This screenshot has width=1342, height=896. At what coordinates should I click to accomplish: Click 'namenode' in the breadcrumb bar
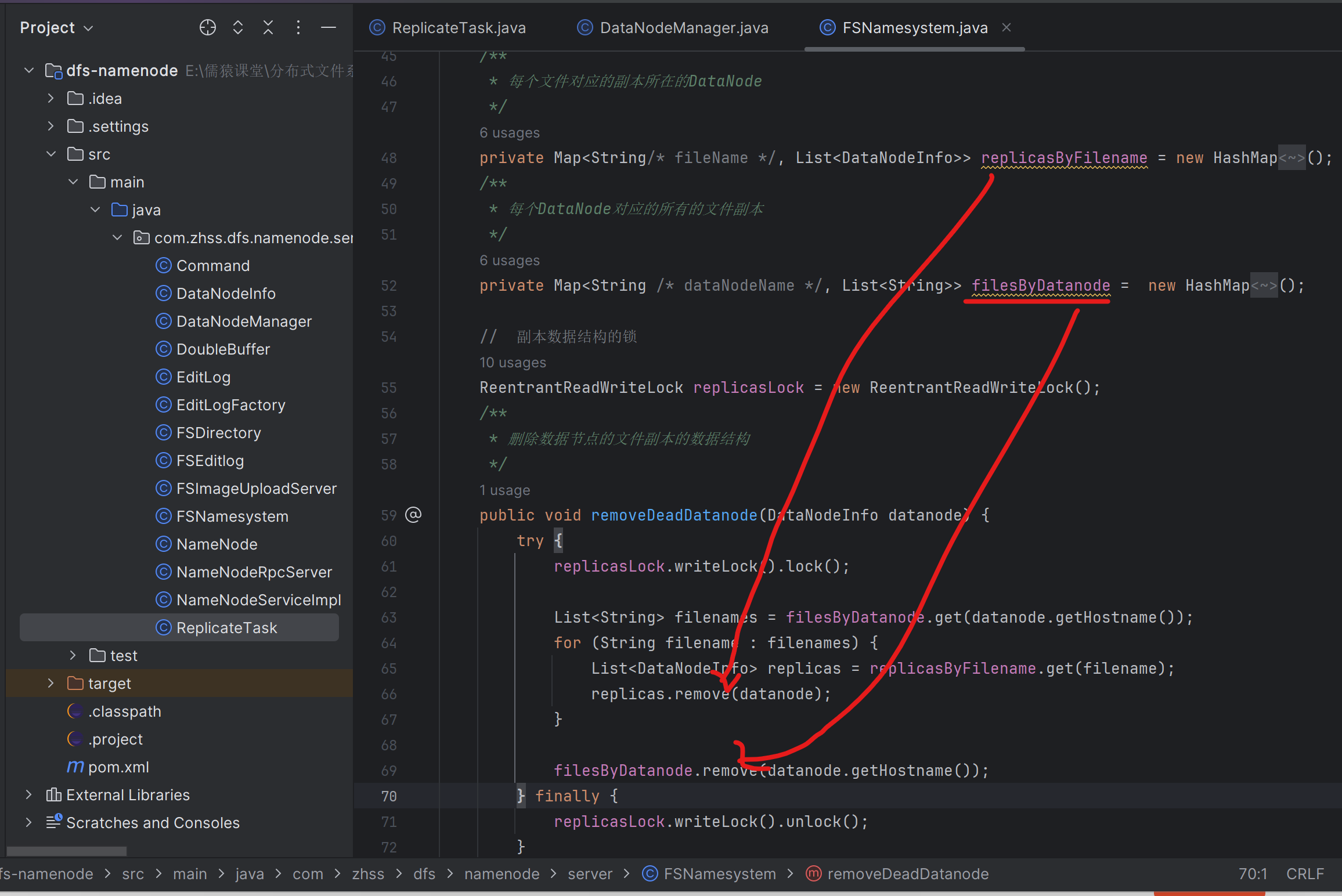point(502,874)
